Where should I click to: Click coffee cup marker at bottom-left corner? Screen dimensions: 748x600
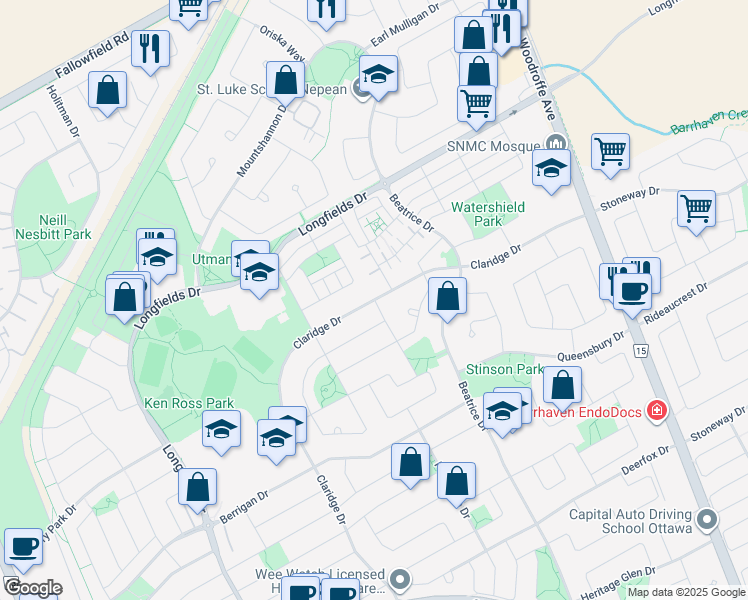coord(23,547)
